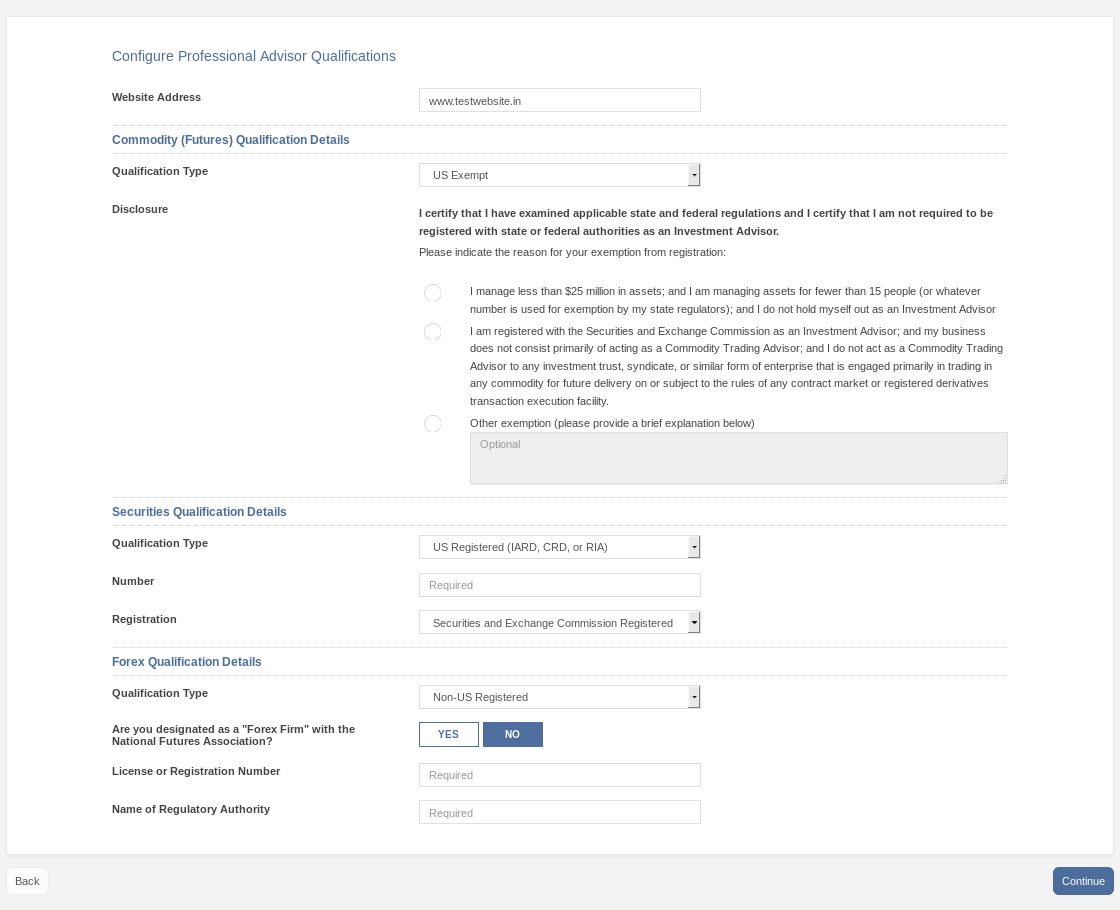Click the License or Registration Number field

pos(559,775)
